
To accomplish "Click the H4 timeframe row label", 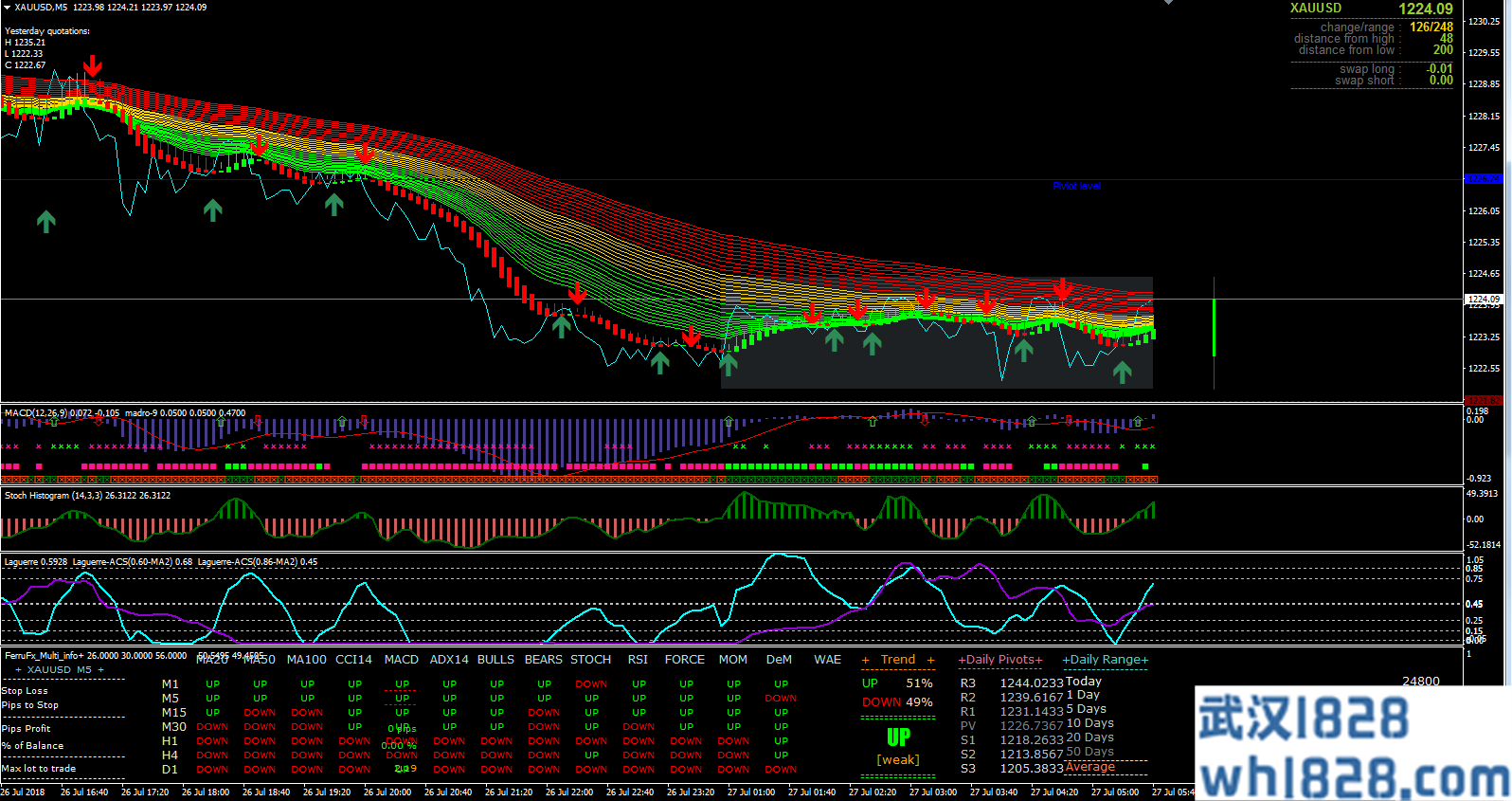I will [x=170, y=755].
